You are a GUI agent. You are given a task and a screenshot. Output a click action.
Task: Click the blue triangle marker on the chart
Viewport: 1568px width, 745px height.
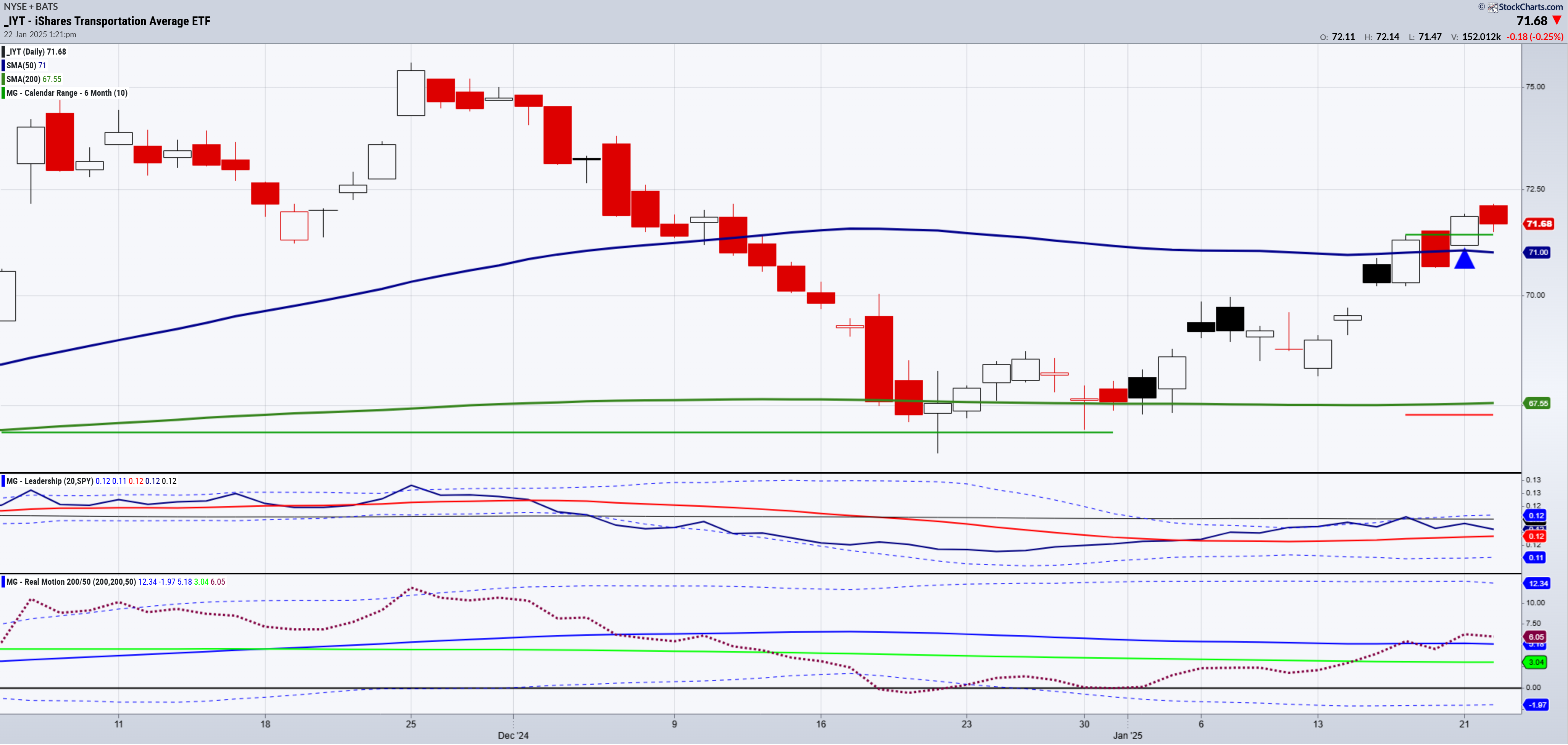[x=1464, y=259]
